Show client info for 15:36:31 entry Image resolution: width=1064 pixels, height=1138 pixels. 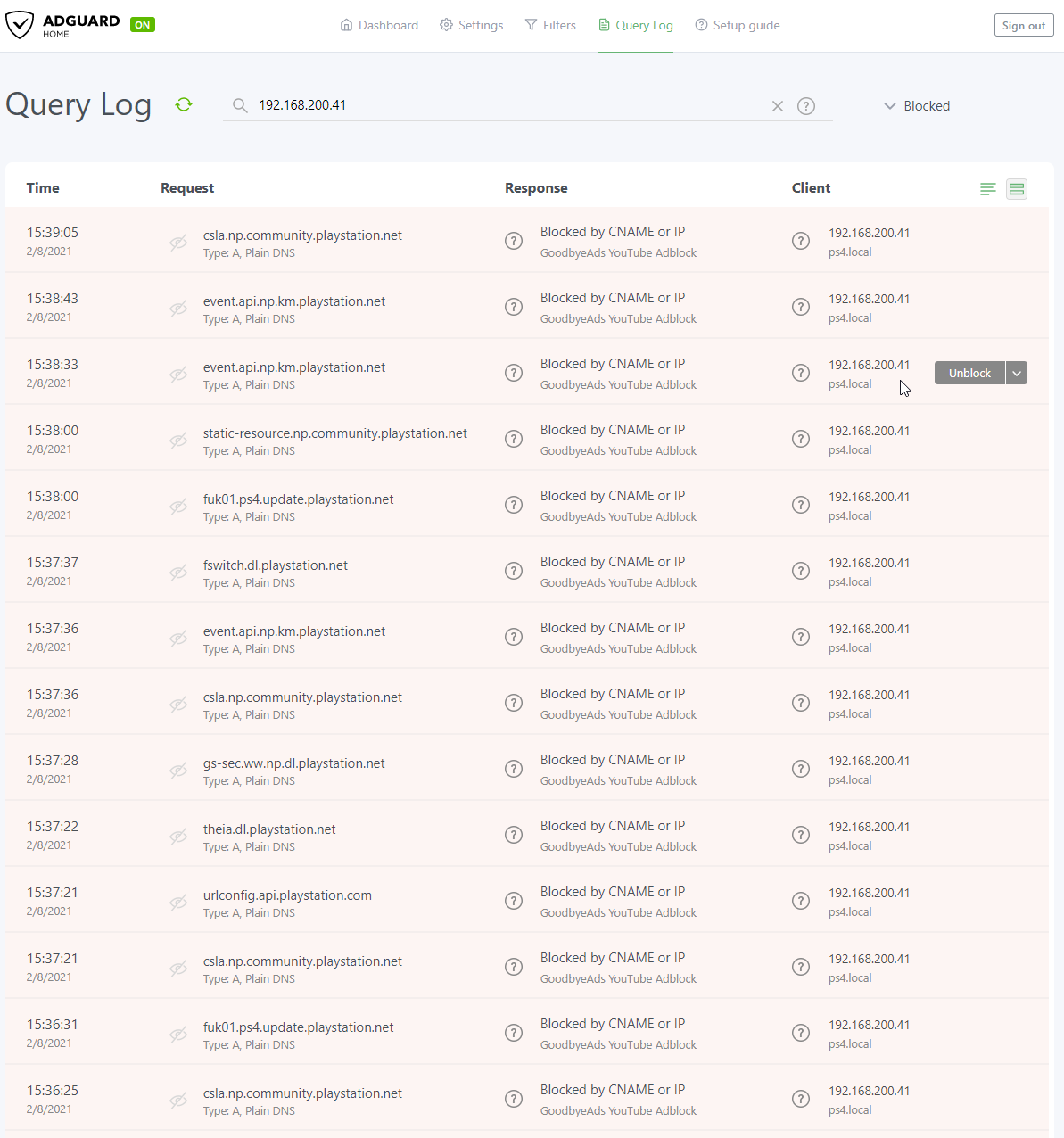coord(801,1033)
